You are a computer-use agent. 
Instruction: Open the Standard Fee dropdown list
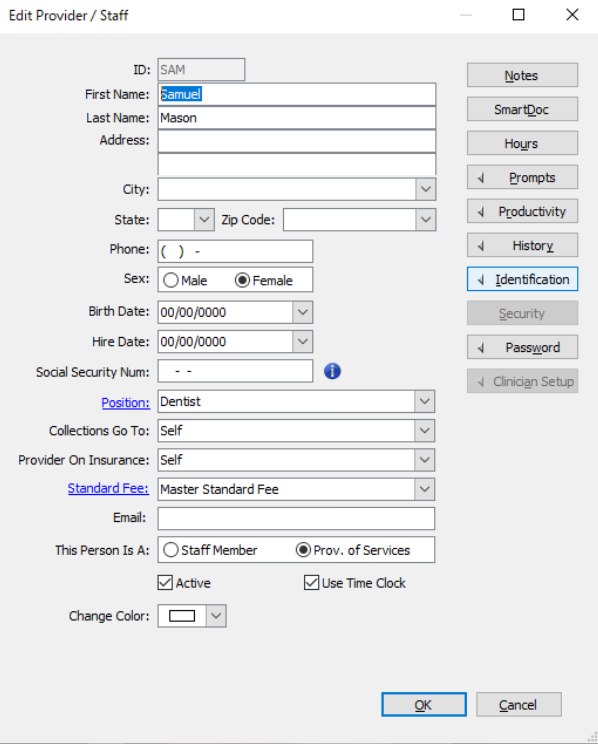tap(425, 489)
